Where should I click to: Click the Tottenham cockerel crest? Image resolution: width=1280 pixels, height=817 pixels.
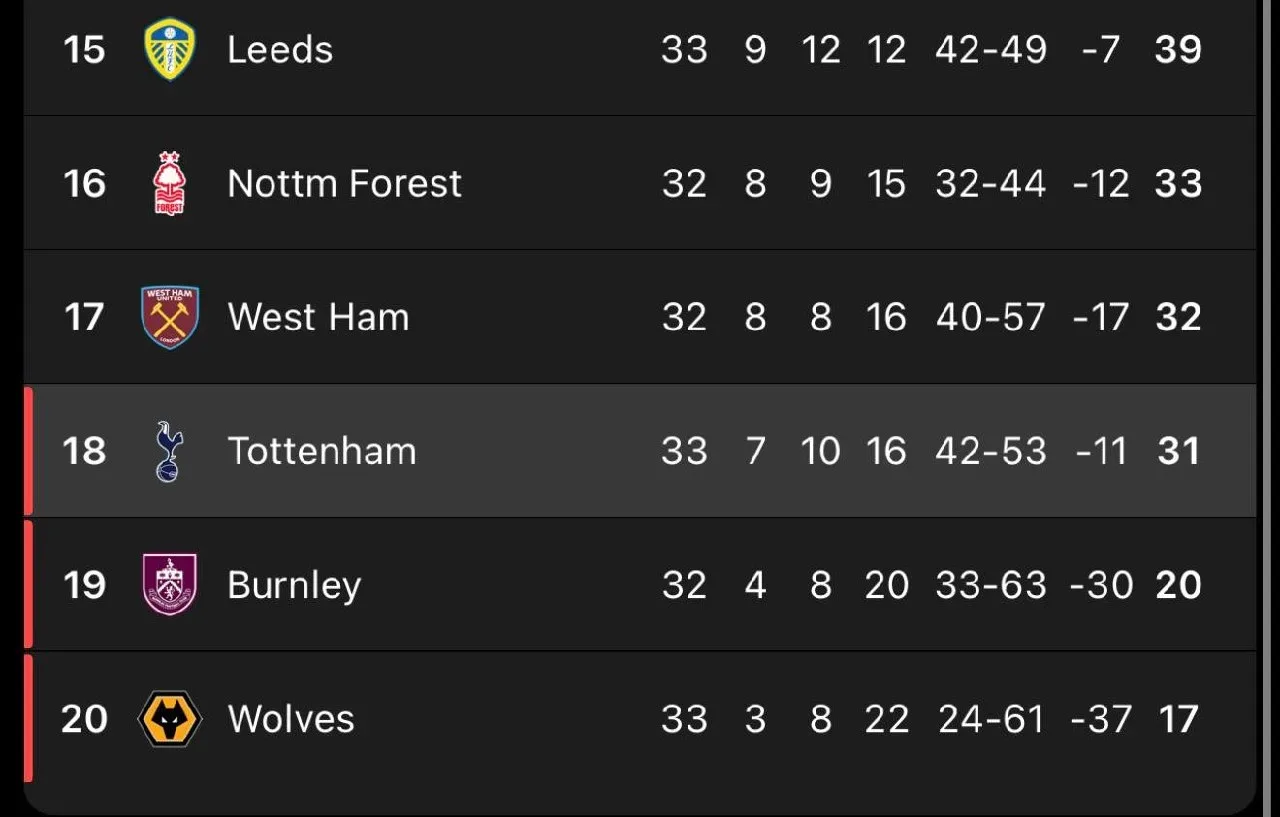point(170,451)
